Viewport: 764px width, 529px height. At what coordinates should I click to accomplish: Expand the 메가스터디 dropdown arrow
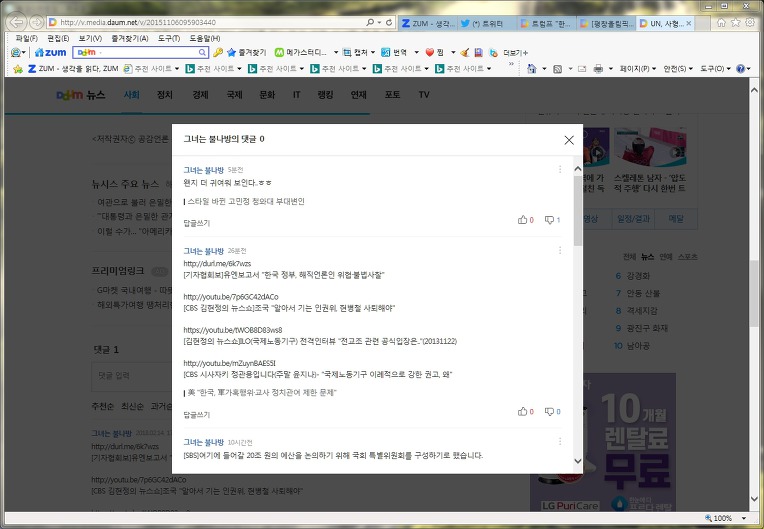(x=336, y=52)
